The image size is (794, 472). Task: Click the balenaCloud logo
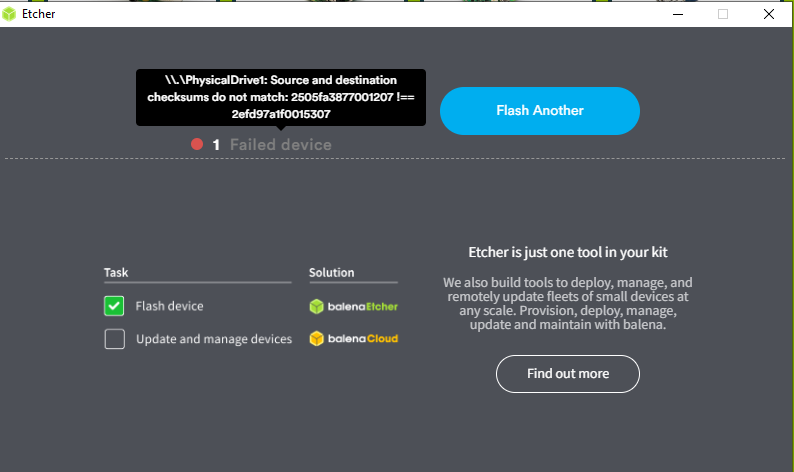click(353, 338)
